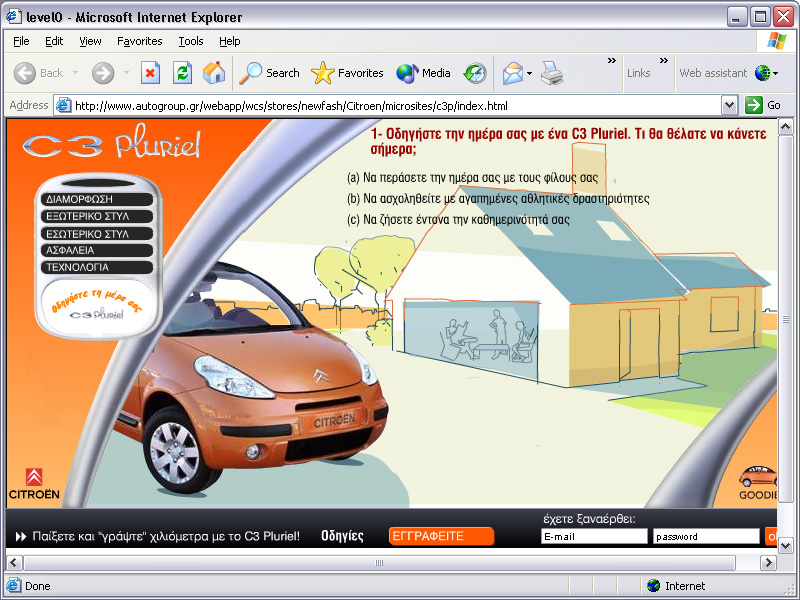Click the Back navigation arrow icon
Screen dimensions: 800x600
[x=24, y=73]
